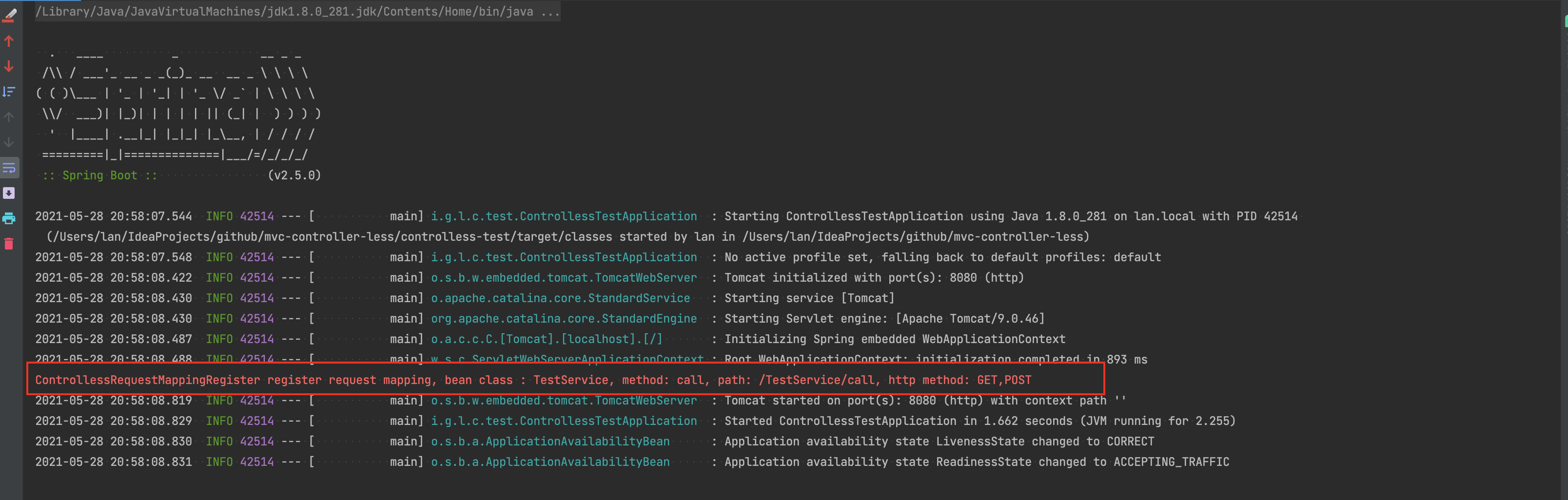The image size is (1568, 500).
Task: Click the gray down arrow icon
Action: click(x=9, y=142)
